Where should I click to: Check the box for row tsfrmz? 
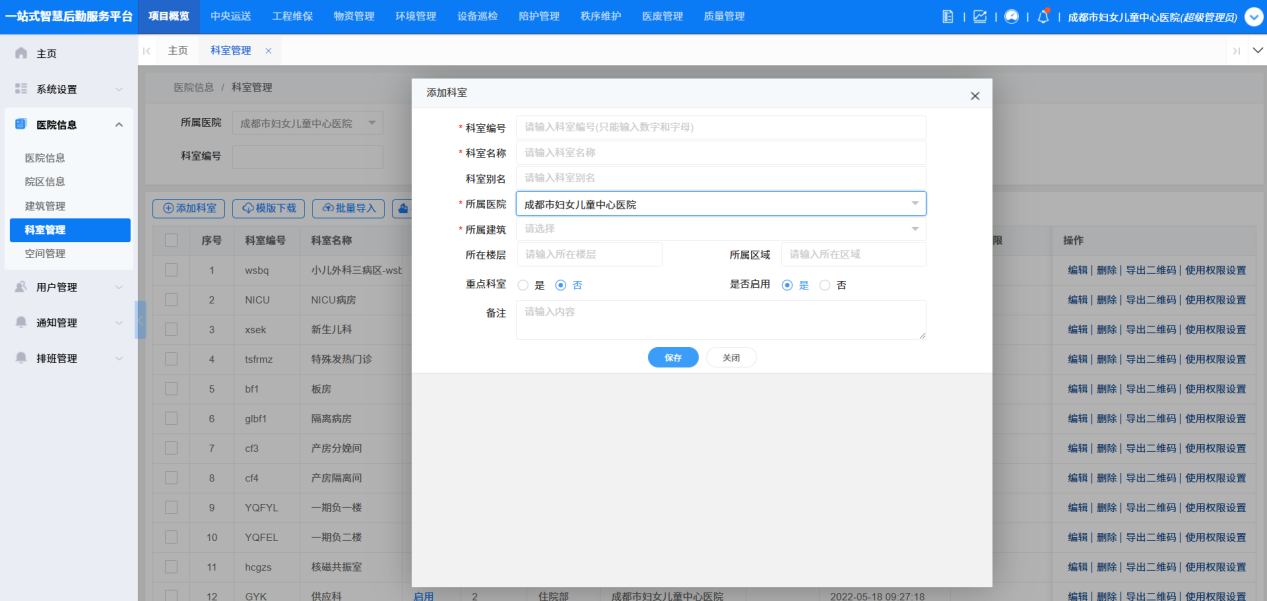point(171,359)
